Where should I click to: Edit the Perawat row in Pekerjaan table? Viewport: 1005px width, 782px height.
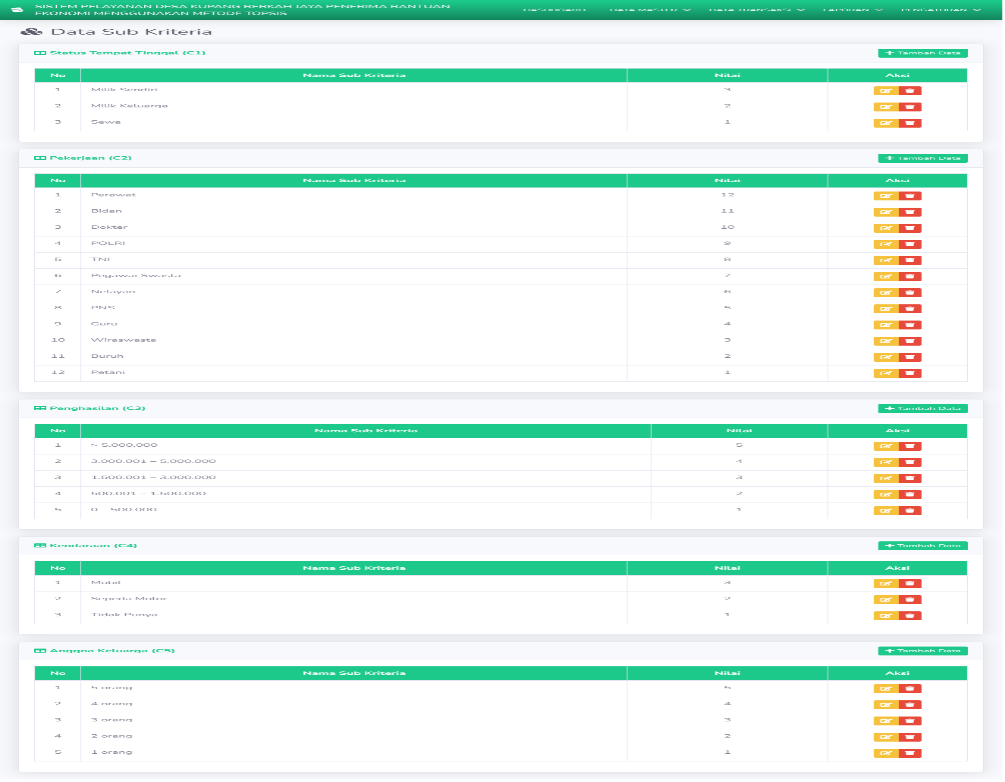pos(886,196)
